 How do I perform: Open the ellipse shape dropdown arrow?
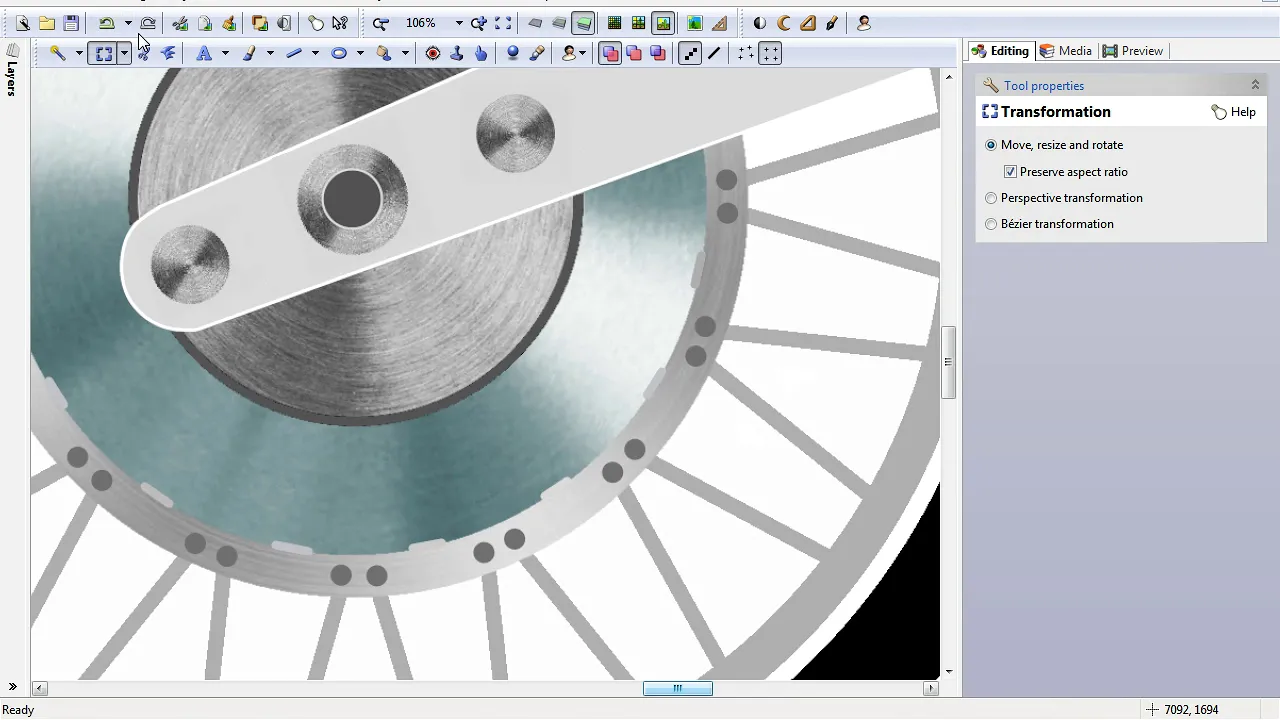(x=360, y=53)
